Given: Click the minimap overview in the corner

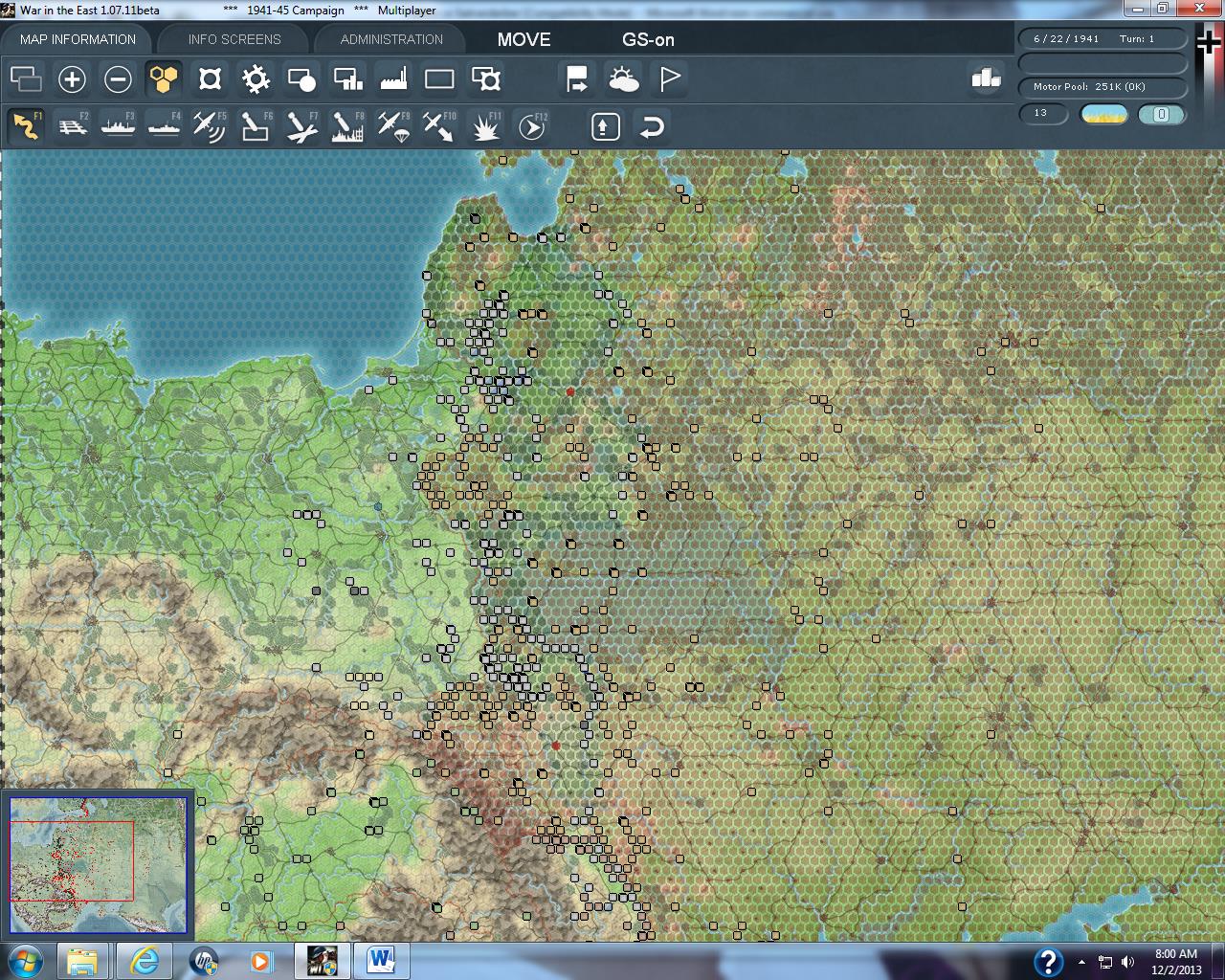Looking at the screenshot, I should coord(98,865).
